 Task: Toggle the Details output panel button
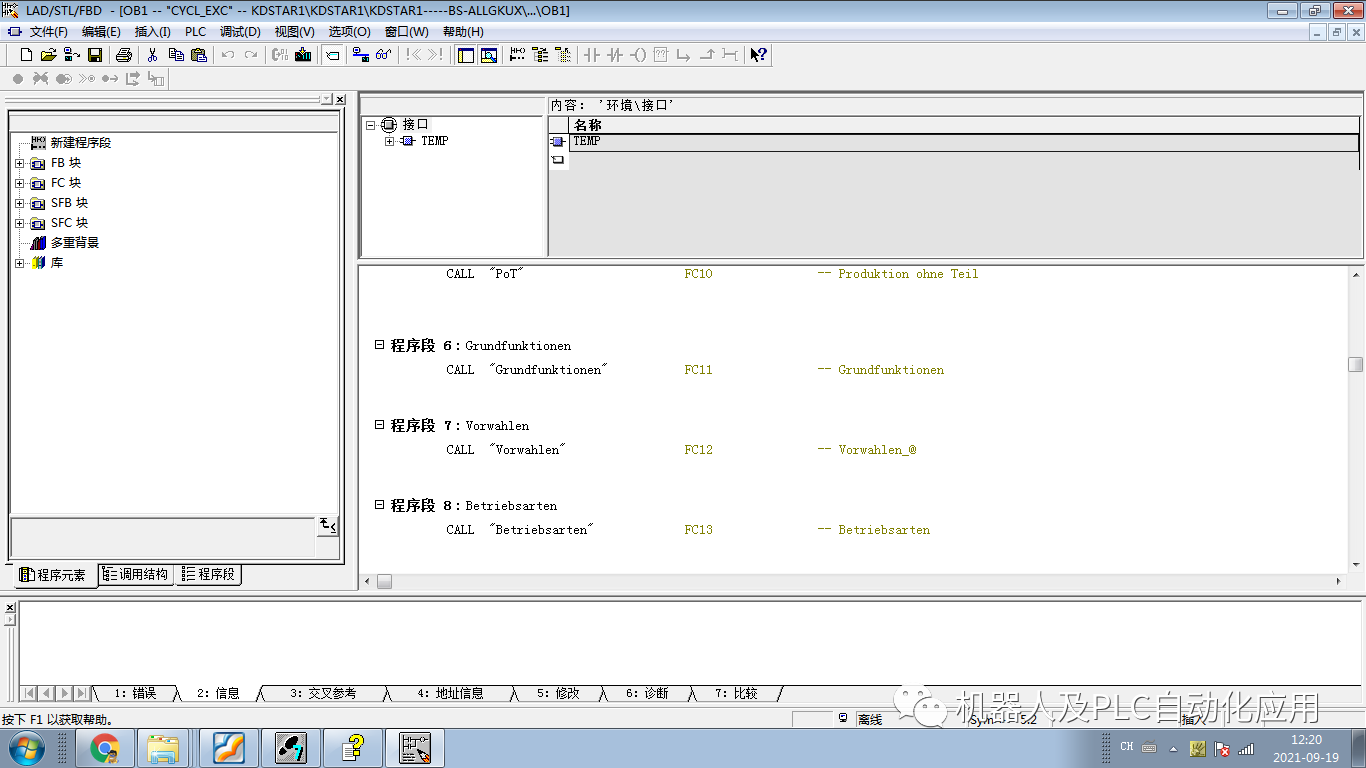point(489,55)
